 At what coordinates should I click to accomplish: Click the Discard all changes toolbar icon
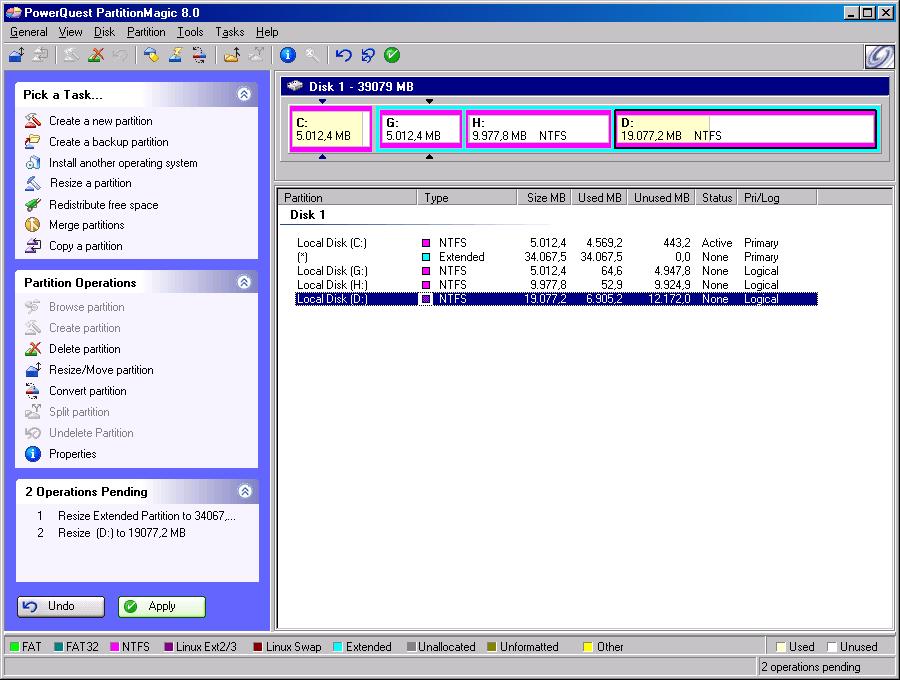tap(367, 55)
